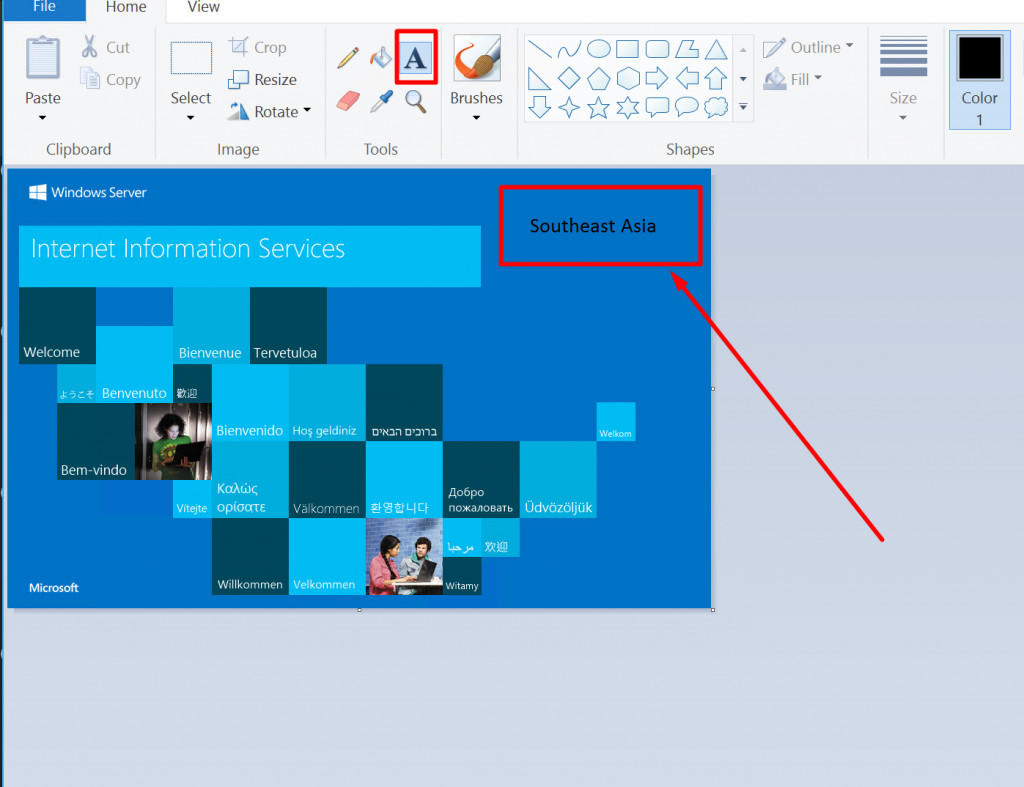Choose the Polygon shape

coord(686,49)
